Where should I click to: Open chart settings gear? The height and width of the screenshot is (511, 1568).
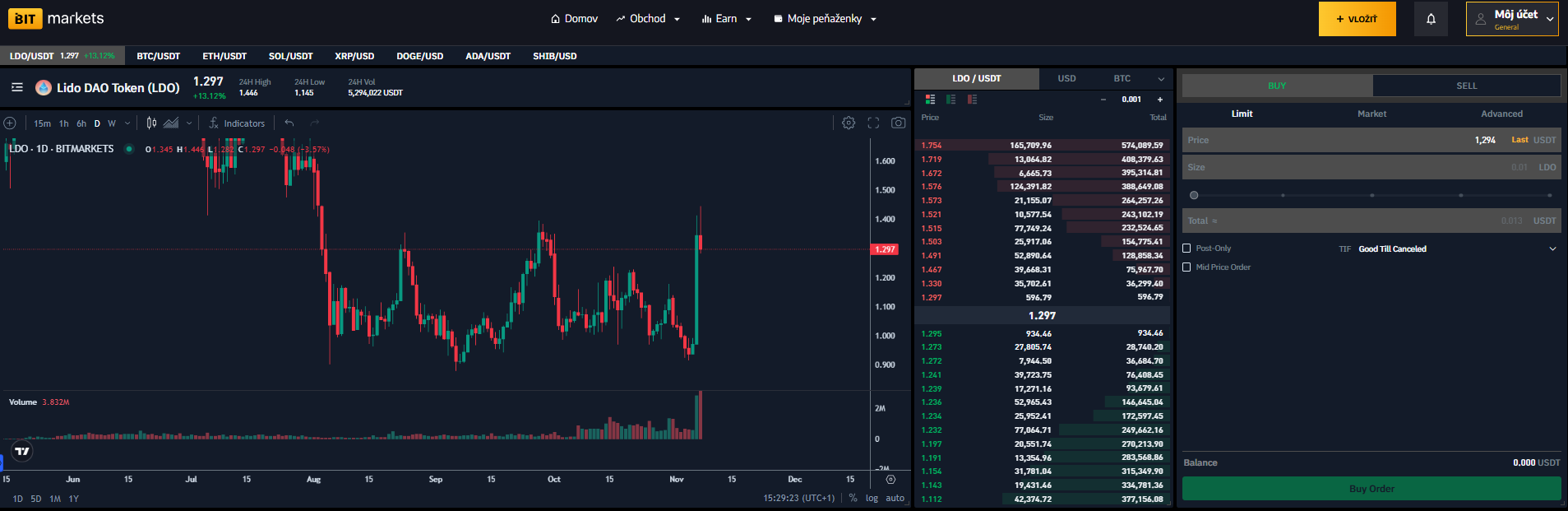pos(849,123)
